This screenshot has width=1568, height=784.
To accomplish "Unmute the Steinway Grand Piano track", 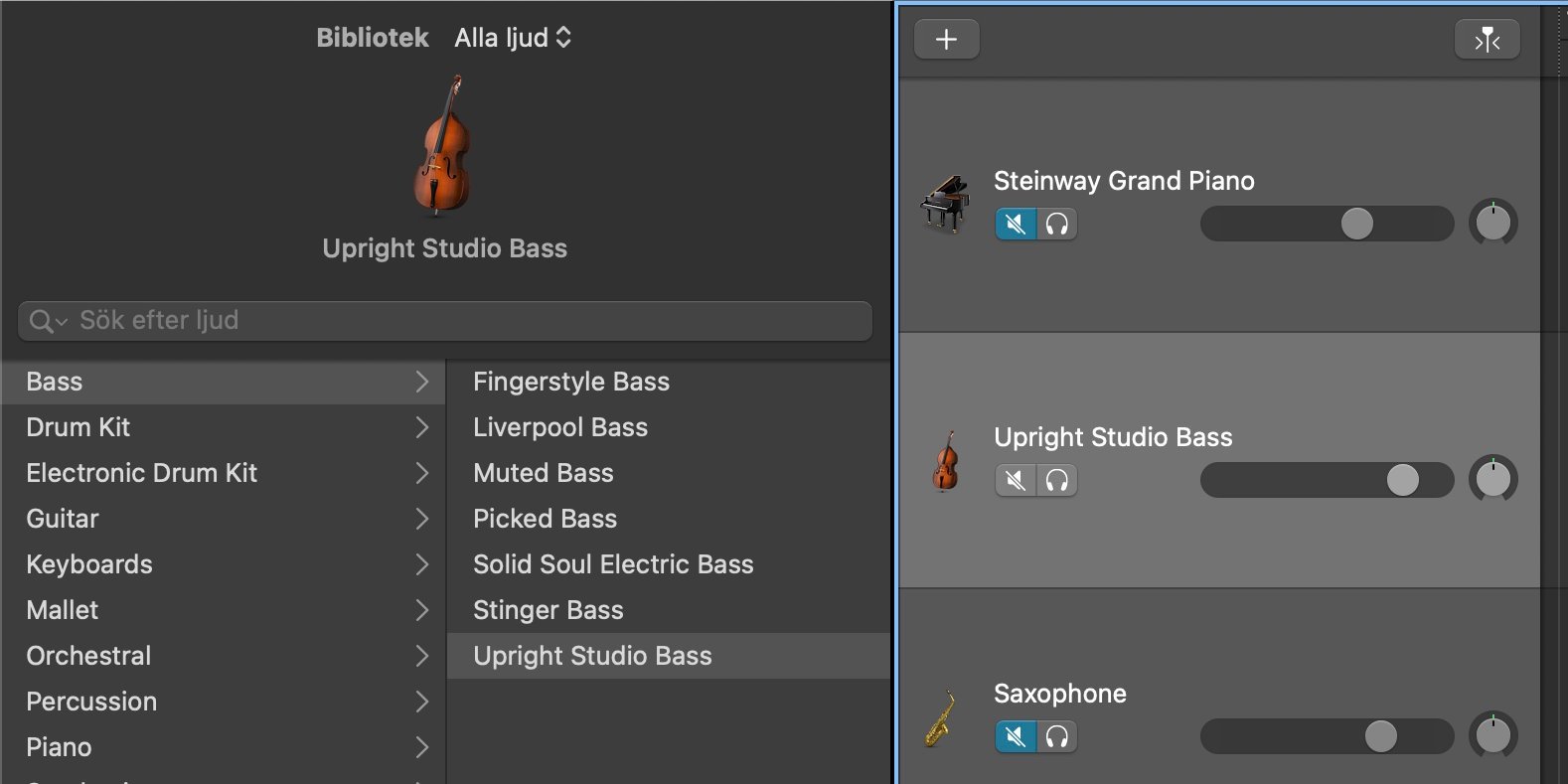I will [x=1016, y=225].
